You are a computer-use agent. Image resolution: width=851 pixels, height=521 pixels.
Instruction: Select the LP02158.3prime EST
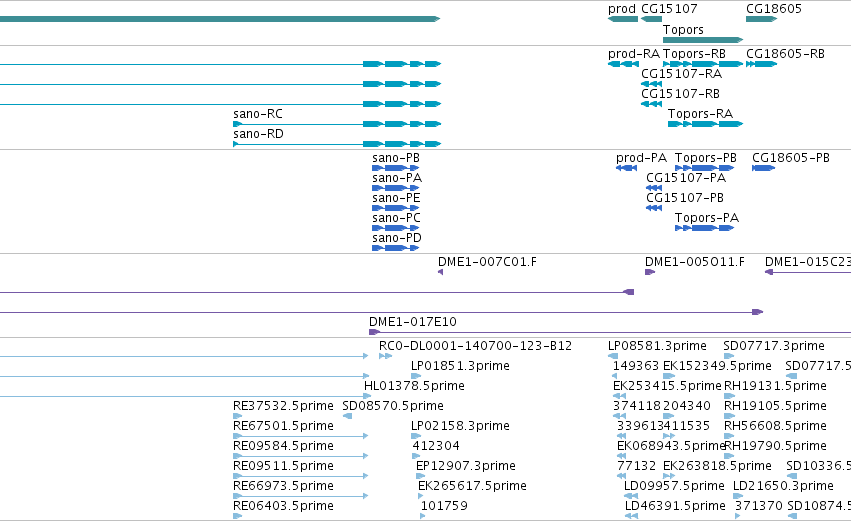416,436
